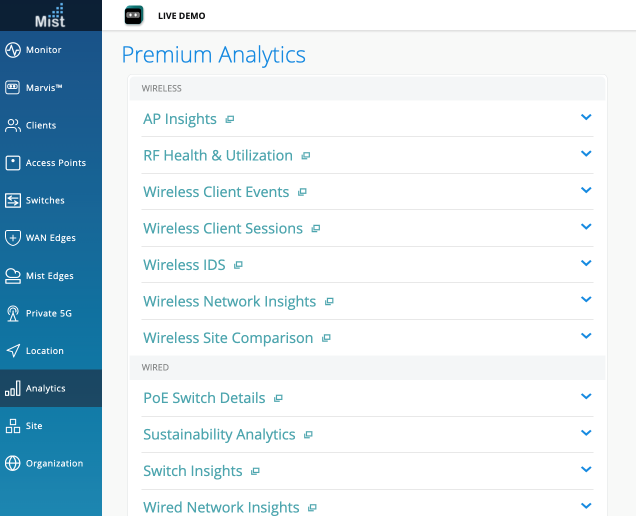Image resolution: width=636 pixels, height=516 pixels.
Task: Click the WIRELESS section header
Action: pos(161,88)
